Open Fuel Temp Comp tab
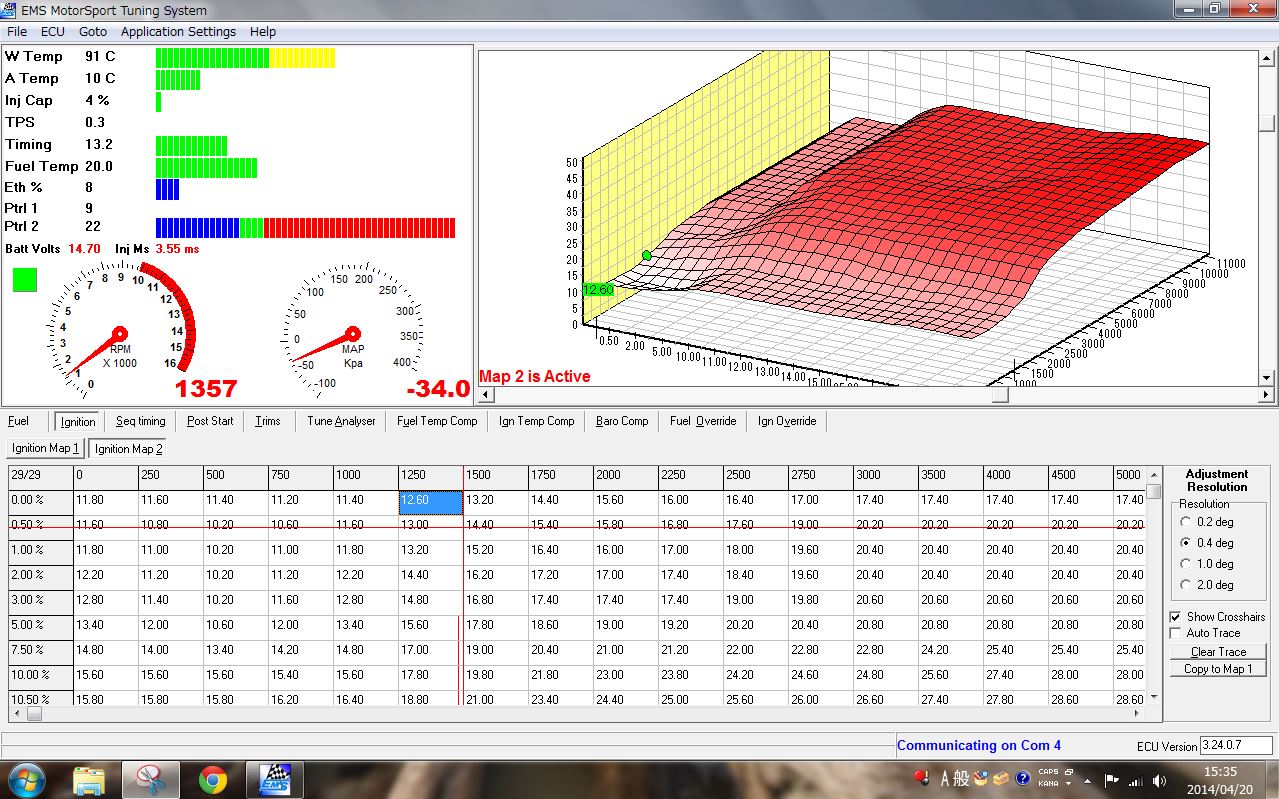This screenshot has width=1279, height=799. [x=437, y=421]
